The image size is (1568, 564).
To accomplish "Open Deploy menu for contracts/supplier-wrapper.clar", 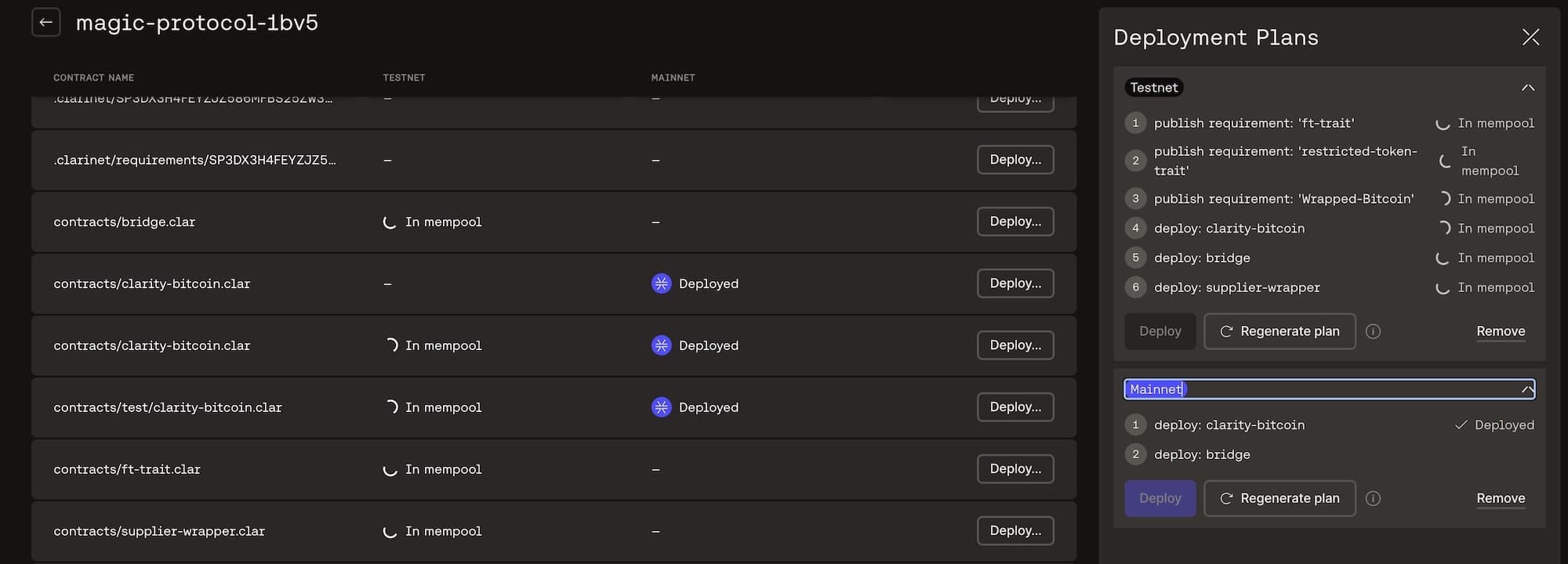I will pyautogui.click(x=1015, y=531).
